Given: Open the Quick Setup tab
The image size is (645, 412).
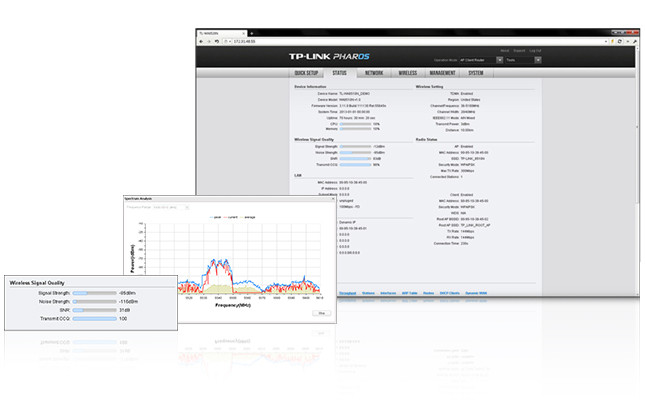Looking at the screenshot, I should pyautogui.click(x=306, y=73).
